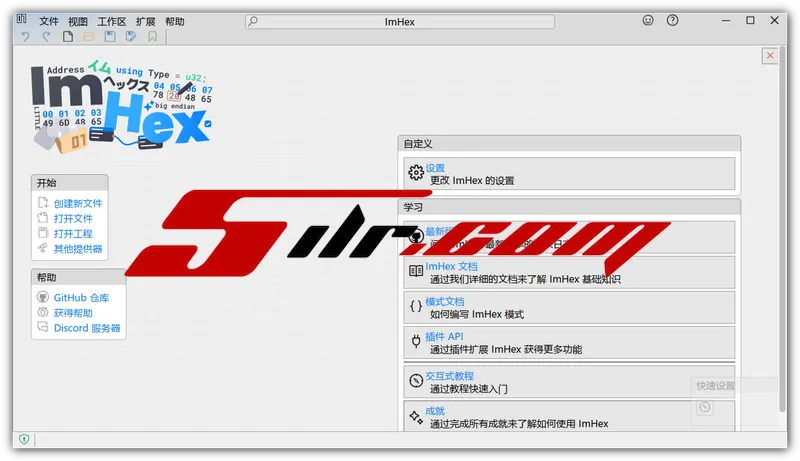Click 其他提供器 link
The height and width of the screenshot is (461, 800).
click(78, 249)
